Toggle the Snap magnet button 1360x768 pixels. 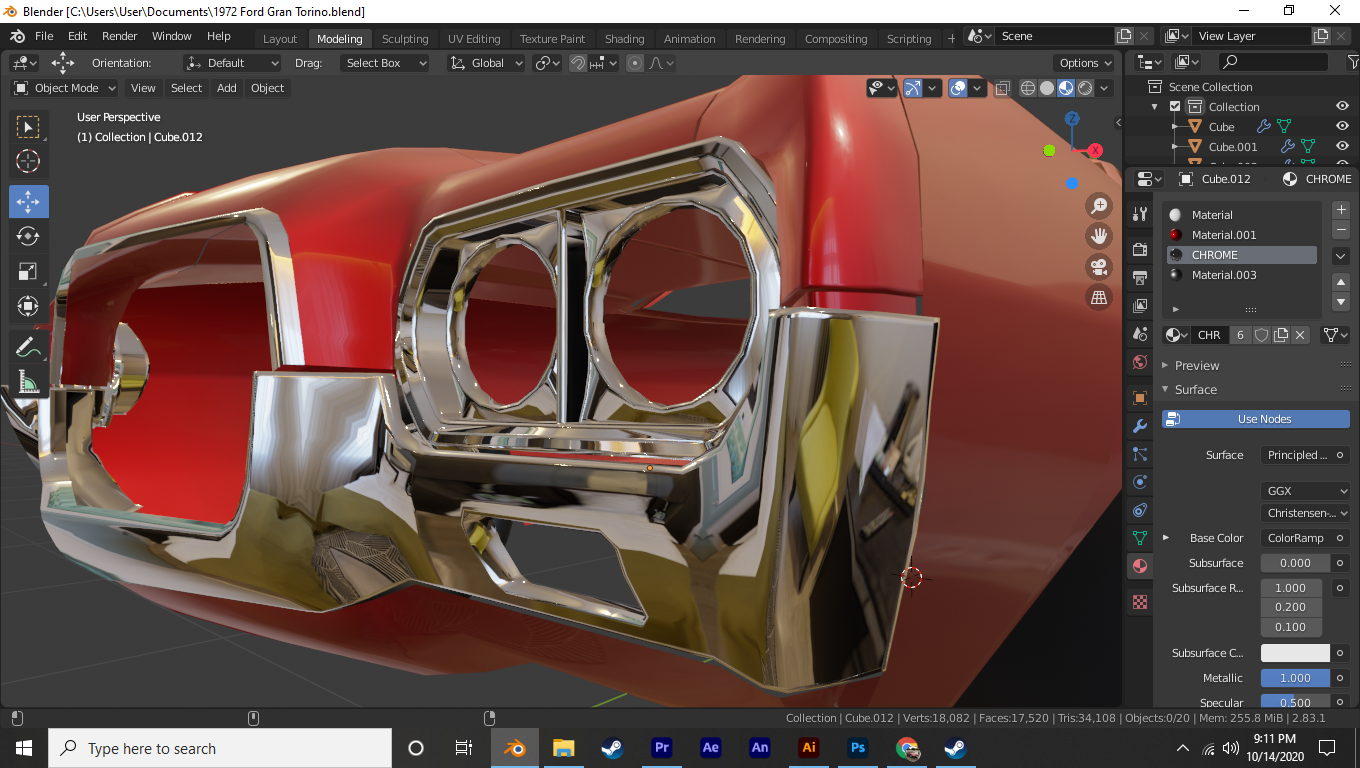578,63
